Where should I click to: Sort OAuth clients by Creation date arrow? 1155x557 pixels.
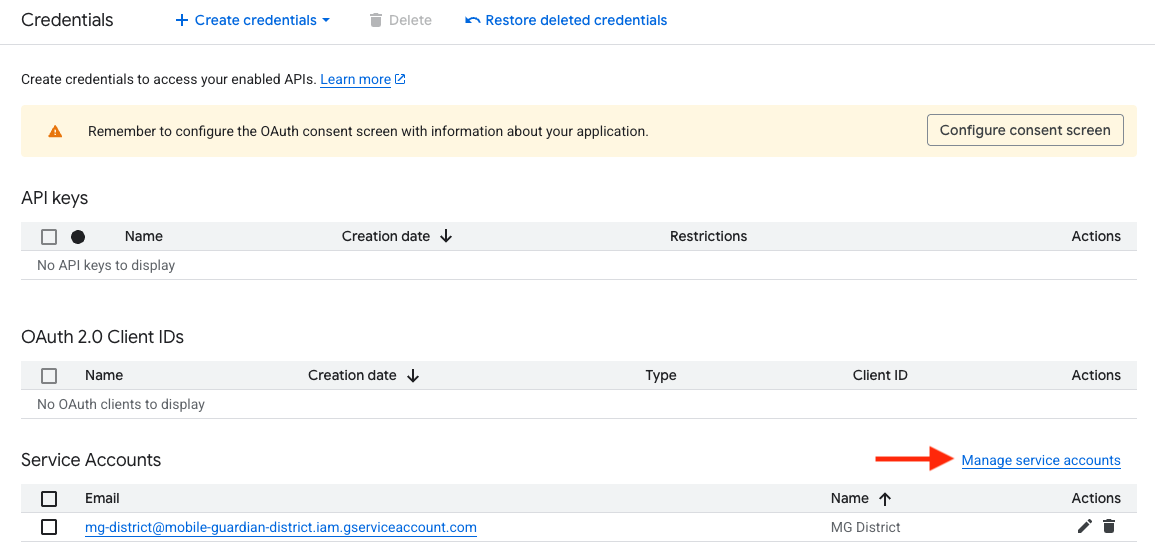click(413, 376)
